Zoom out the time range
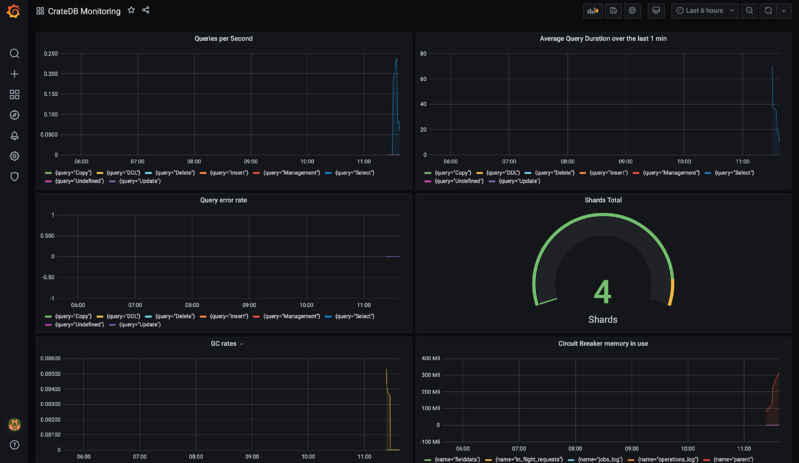Screen dimensions: 799x463 click(x=749, y=11)
